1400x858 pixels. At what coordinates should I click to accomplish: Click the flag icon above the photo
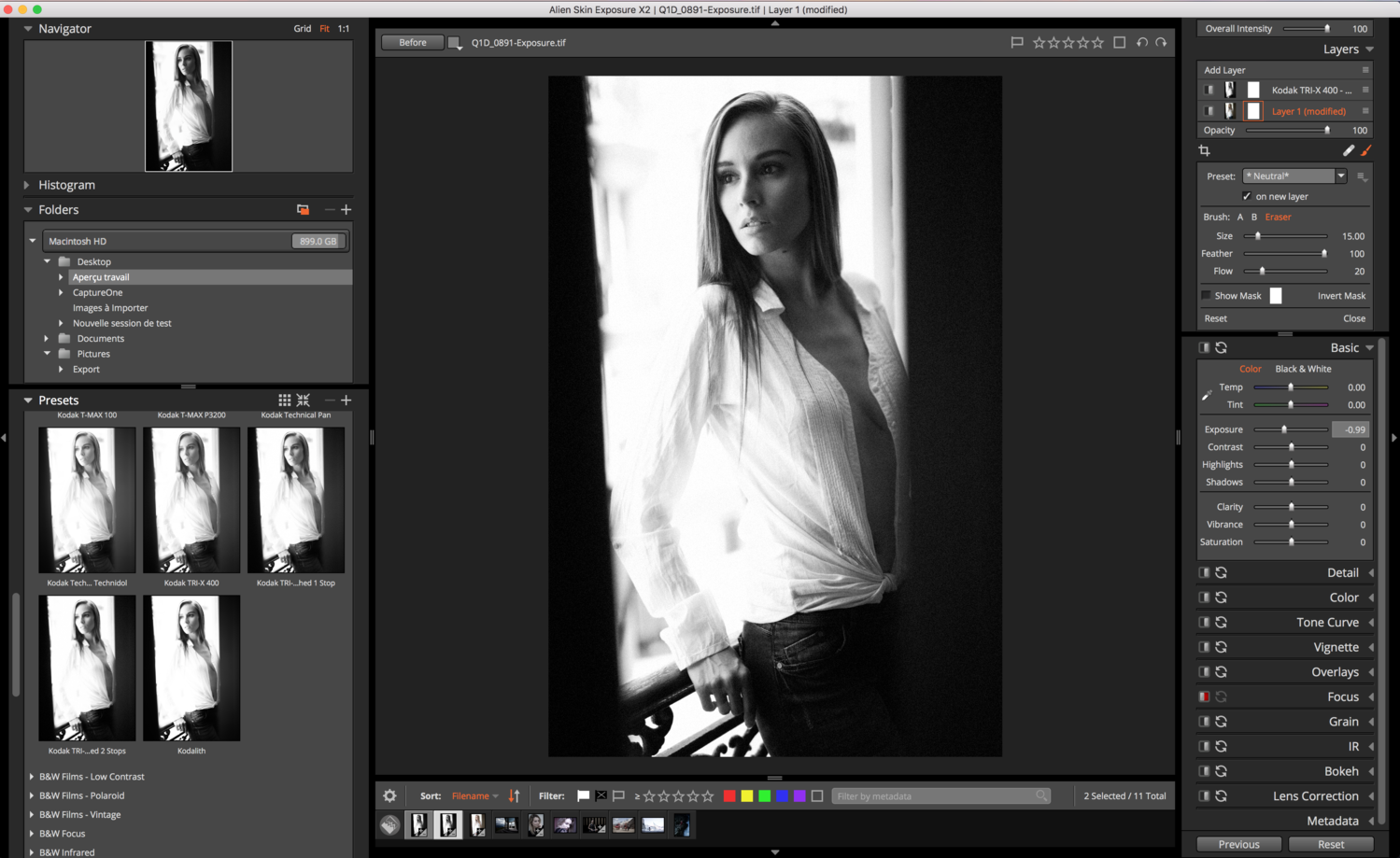1017,43
